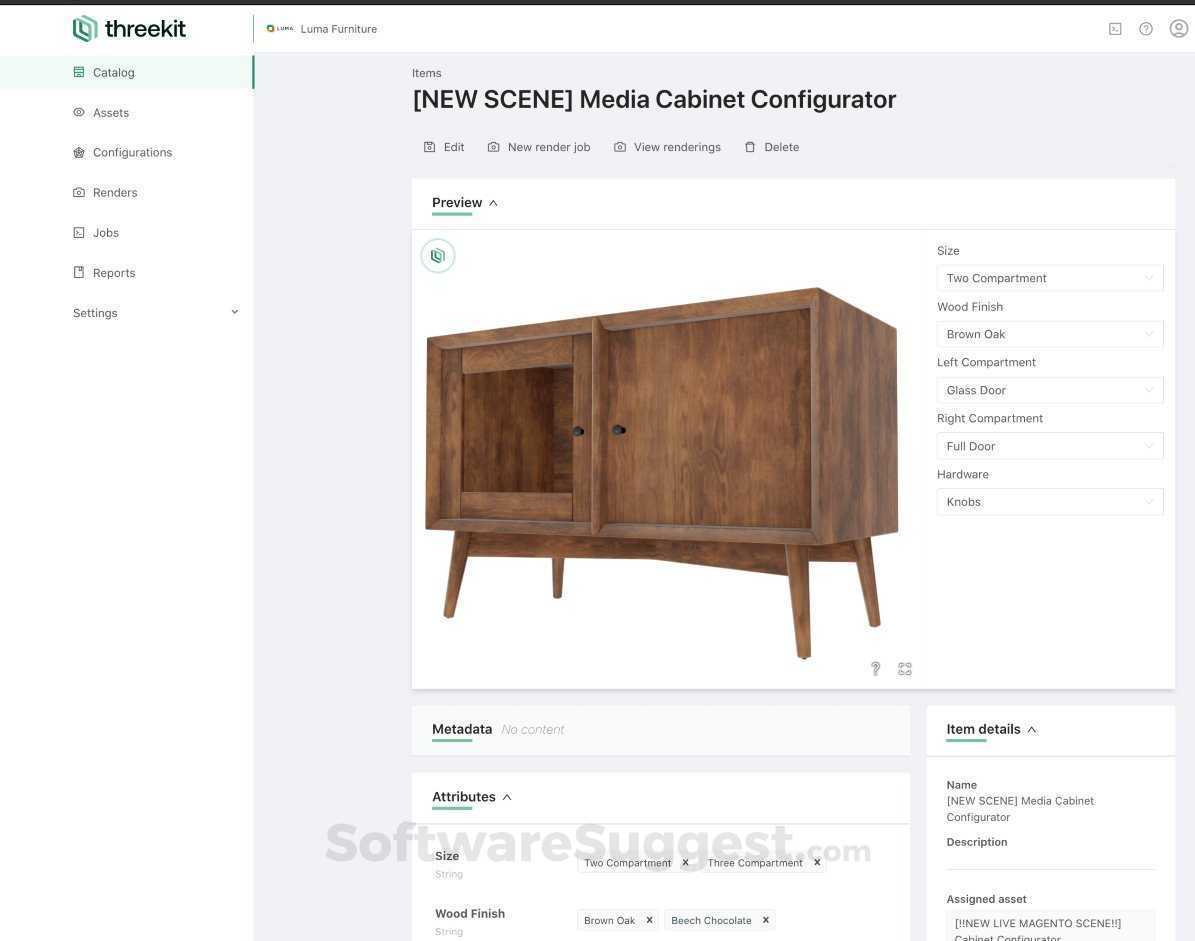Expand the Settings sidebar menu
This screenshot has height=941, width=1195.
155,312
